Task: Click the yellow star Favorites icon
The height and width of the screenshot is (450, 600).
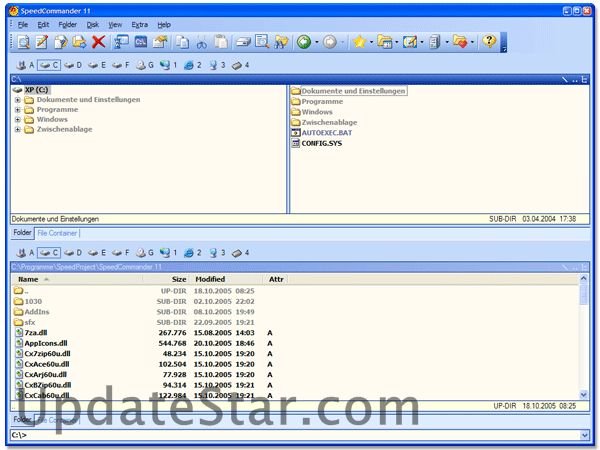Action: tap(360, 42)
